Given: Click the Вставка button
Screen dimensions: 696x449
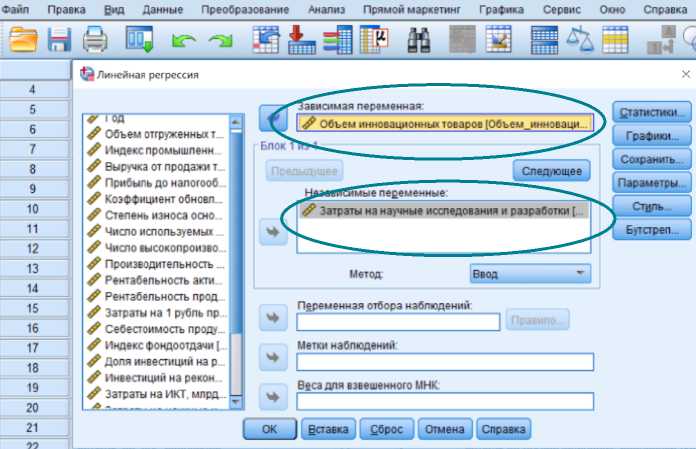Looking at the screenshot, I should coord(328,429).
